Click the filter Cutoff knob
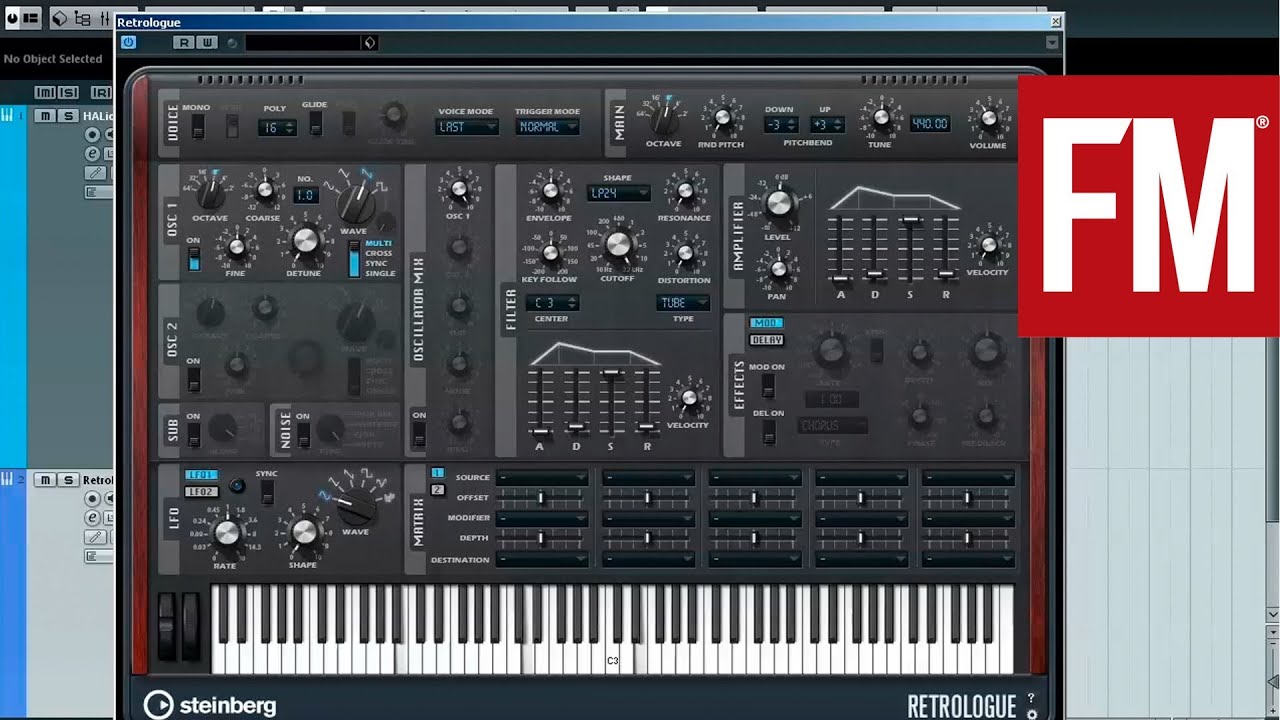This screenshot has width=1280, height=720. point(619,245)
